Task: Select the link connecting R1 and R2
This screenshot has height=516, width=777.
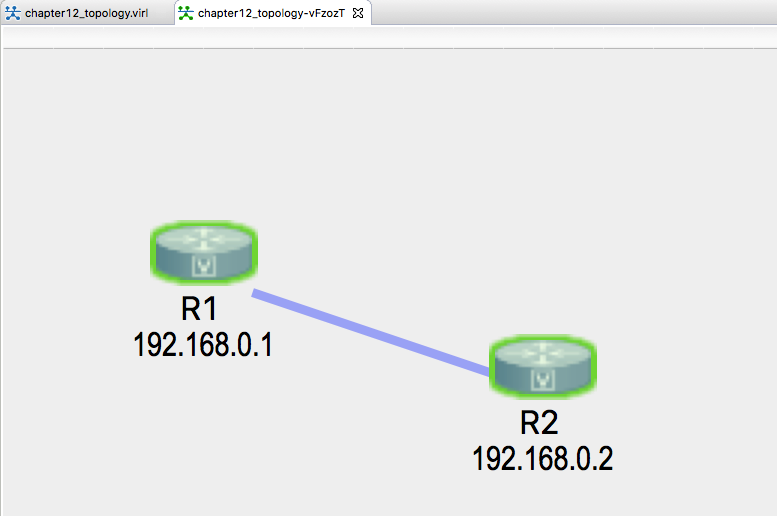Action: [371, 333]
